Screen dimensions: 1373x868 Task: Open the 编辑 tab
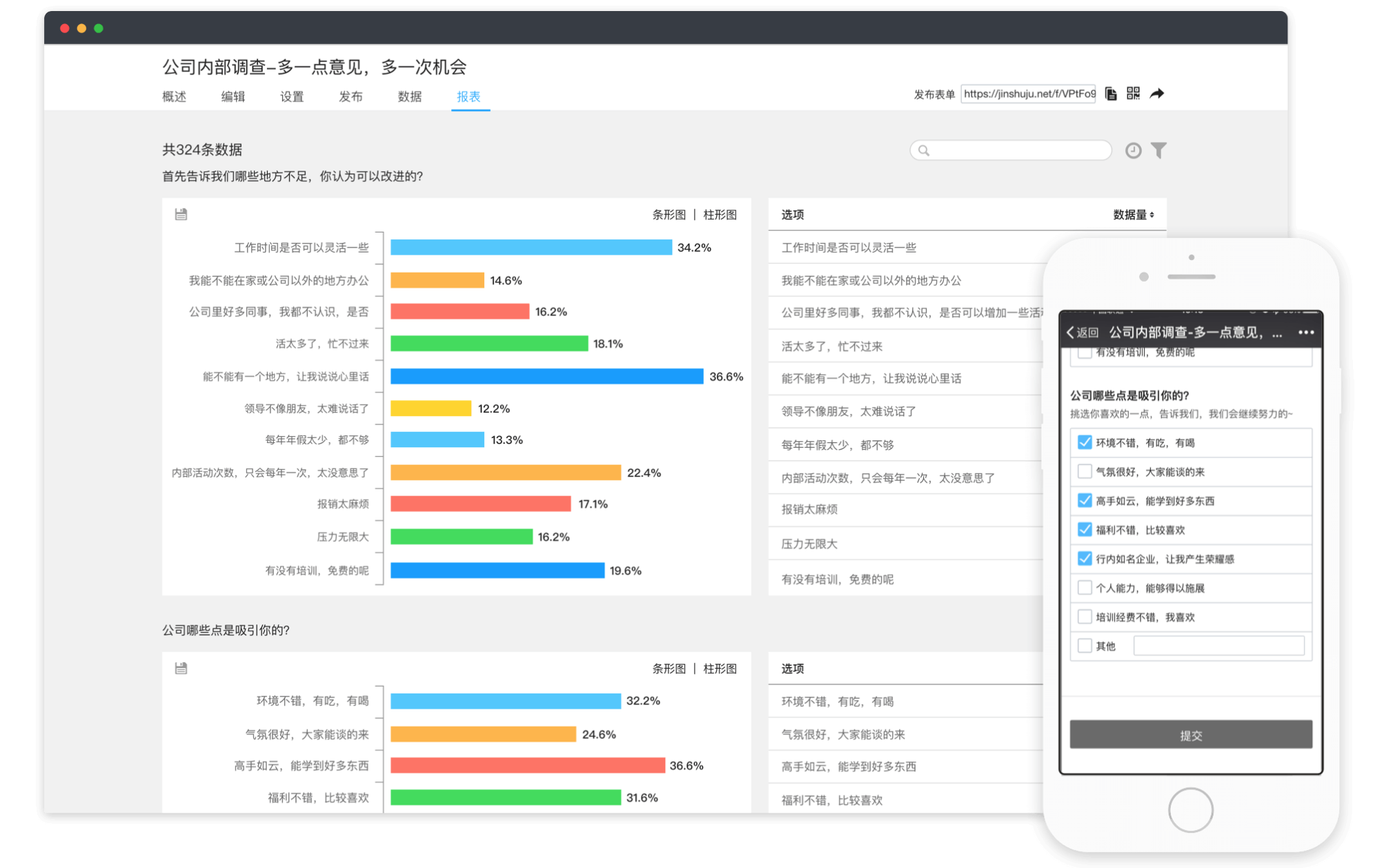(x=233, y=97)
